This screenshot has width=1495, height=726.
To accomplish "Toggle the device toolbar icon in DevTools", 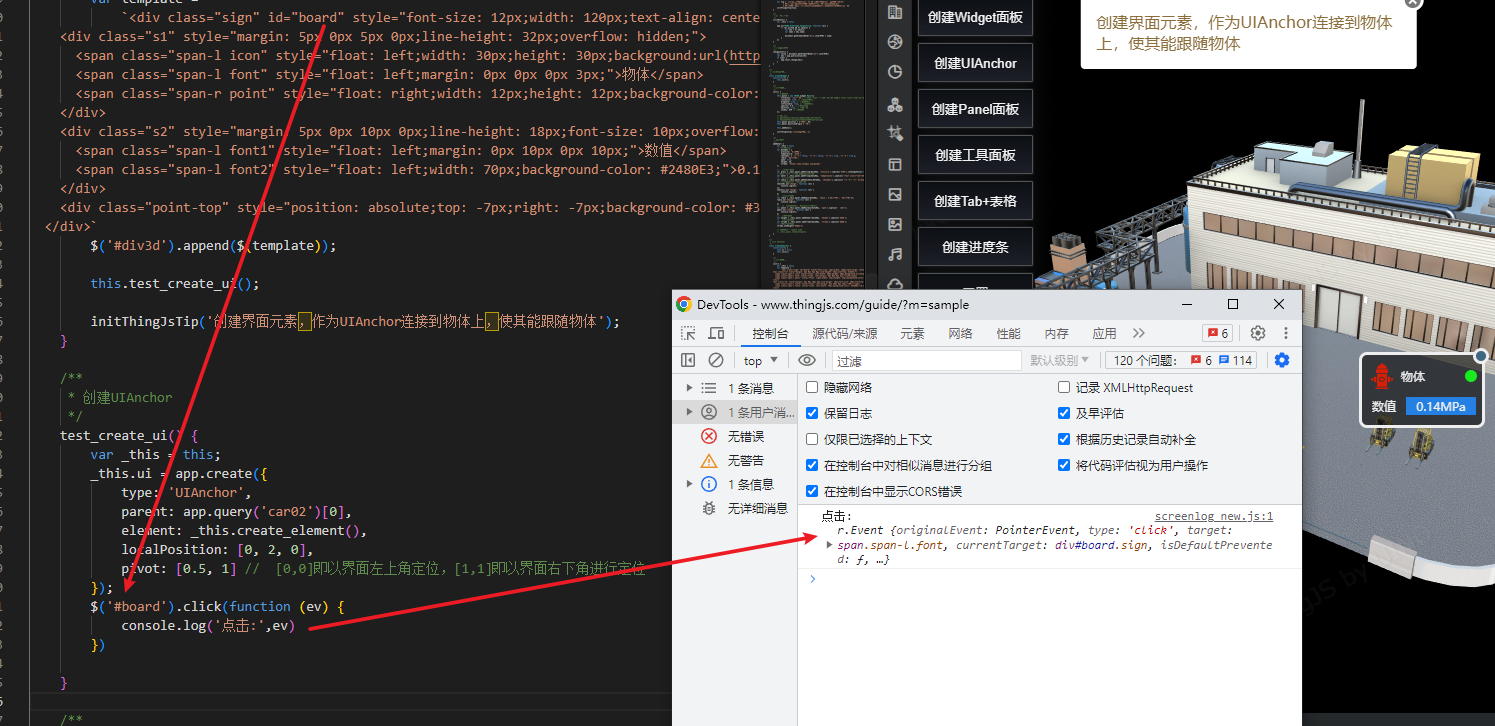I will (715, 333).
